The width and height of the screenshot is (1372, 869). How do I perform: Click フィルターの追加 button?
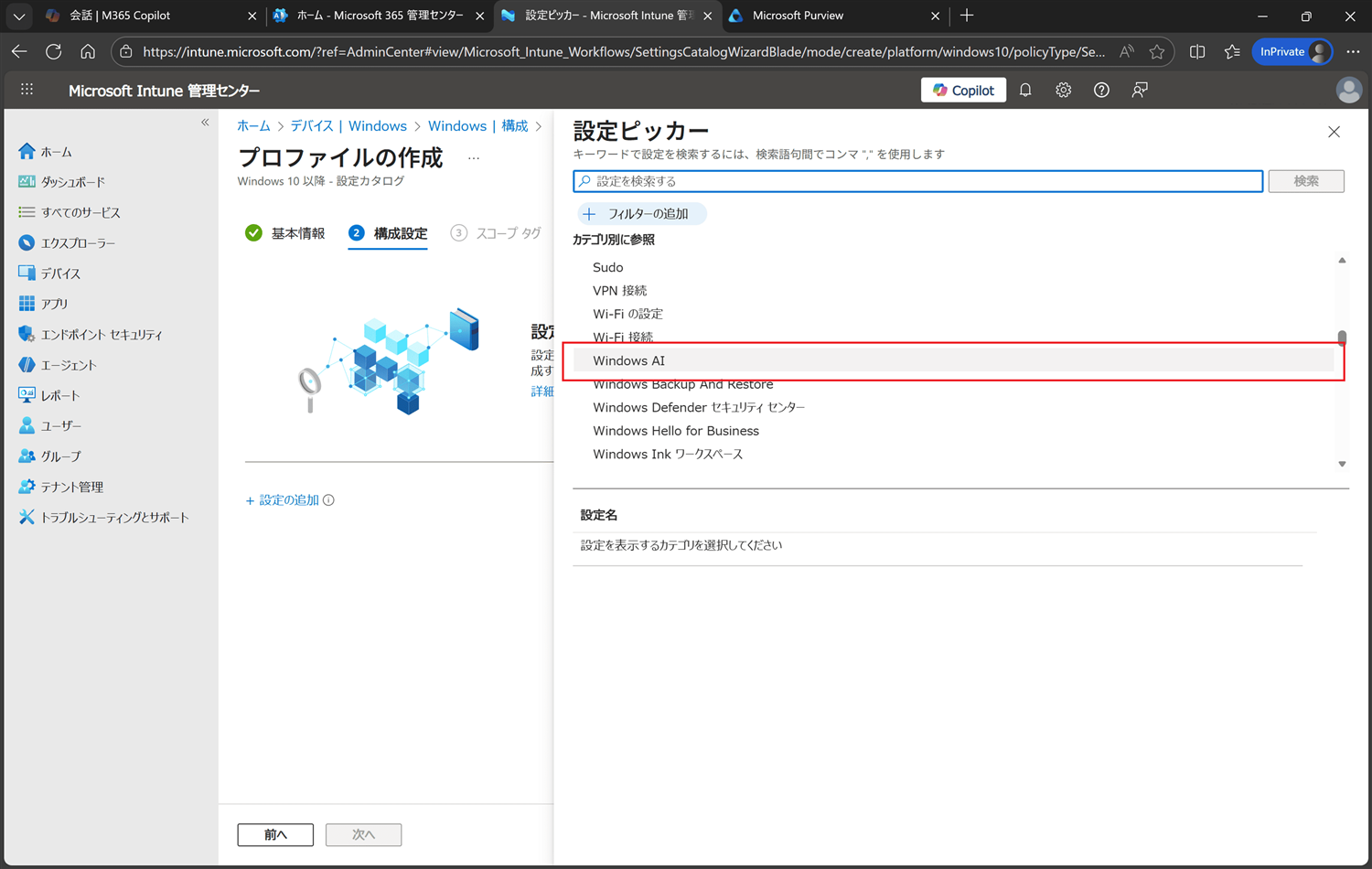pos(641,214)
